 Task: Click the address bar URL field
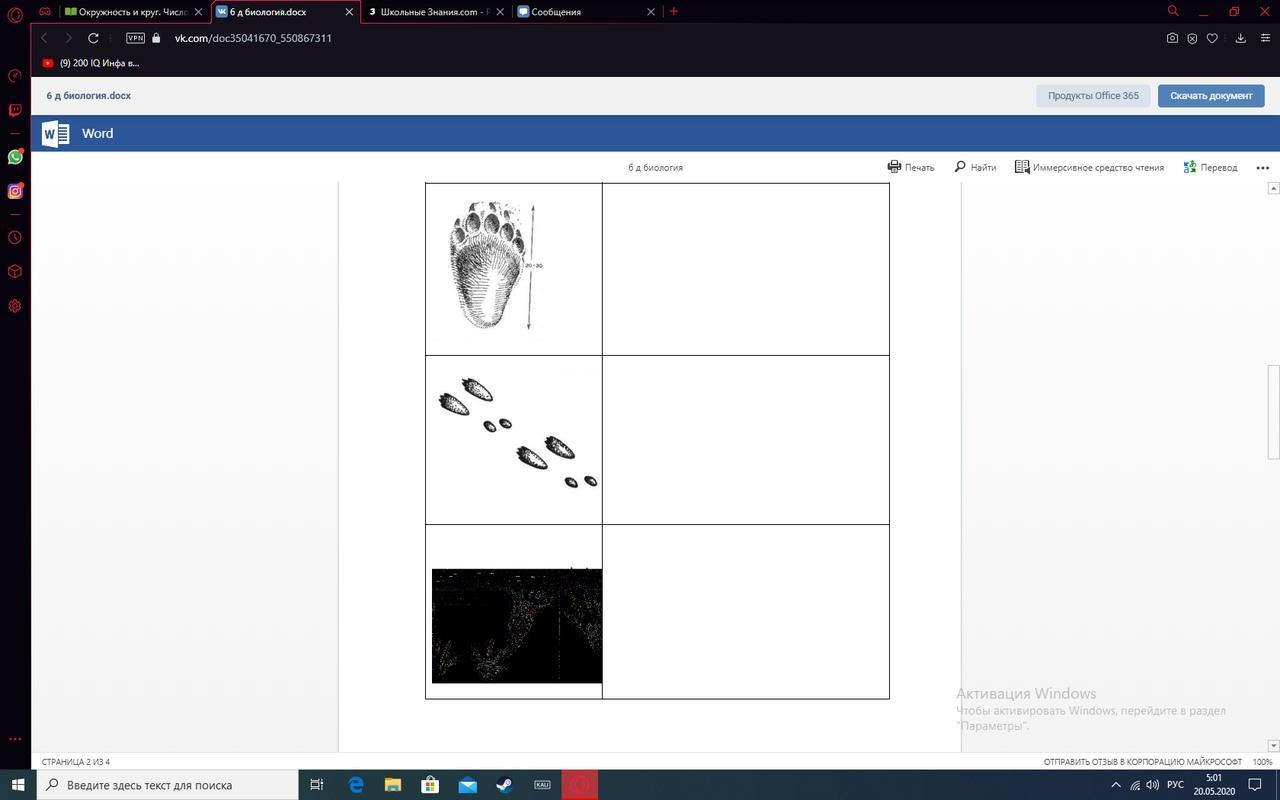(x=253, y=38)
